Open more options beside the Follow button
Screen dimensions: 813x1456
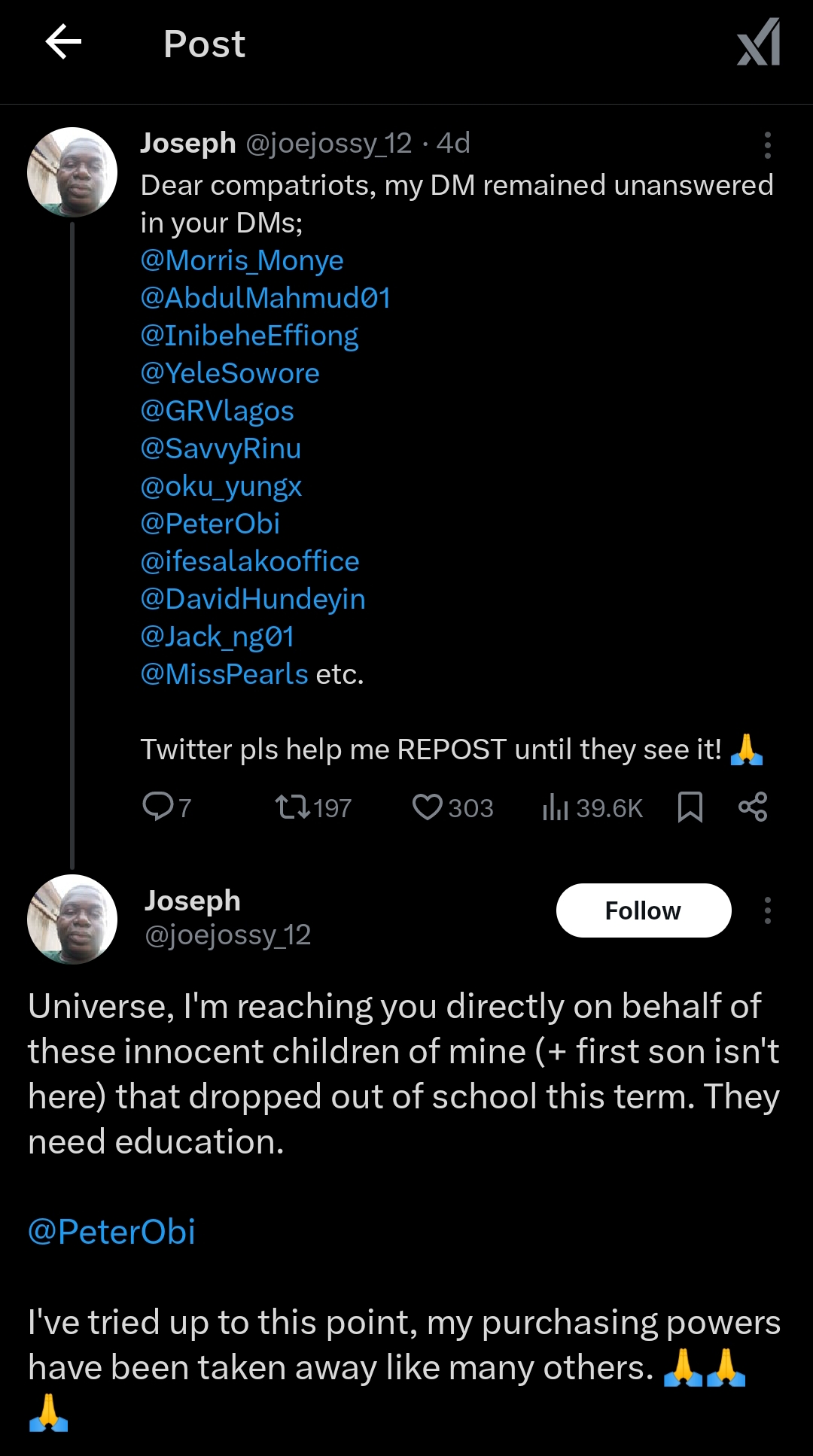click(767, 910)
